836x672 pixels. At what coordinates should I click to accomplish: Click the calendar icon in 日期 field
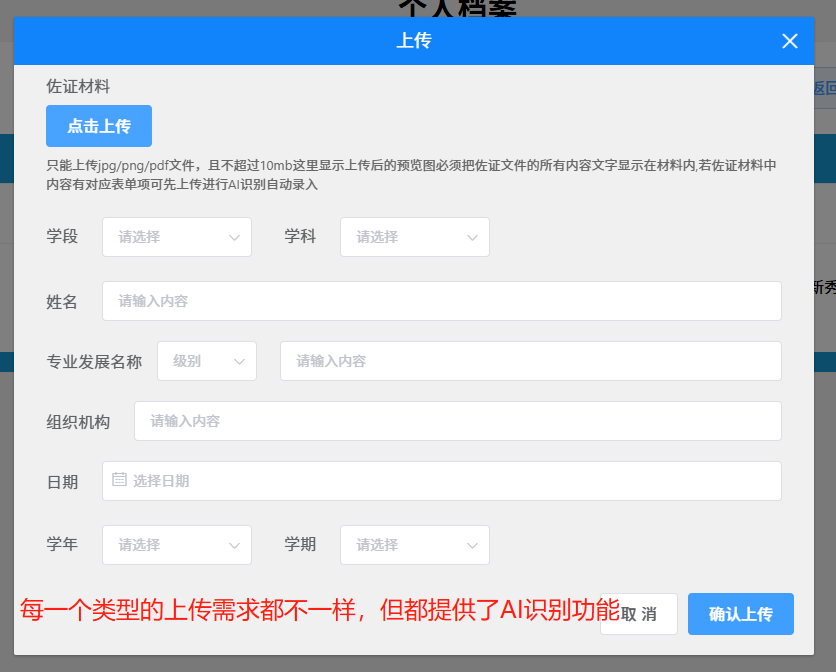119,479
